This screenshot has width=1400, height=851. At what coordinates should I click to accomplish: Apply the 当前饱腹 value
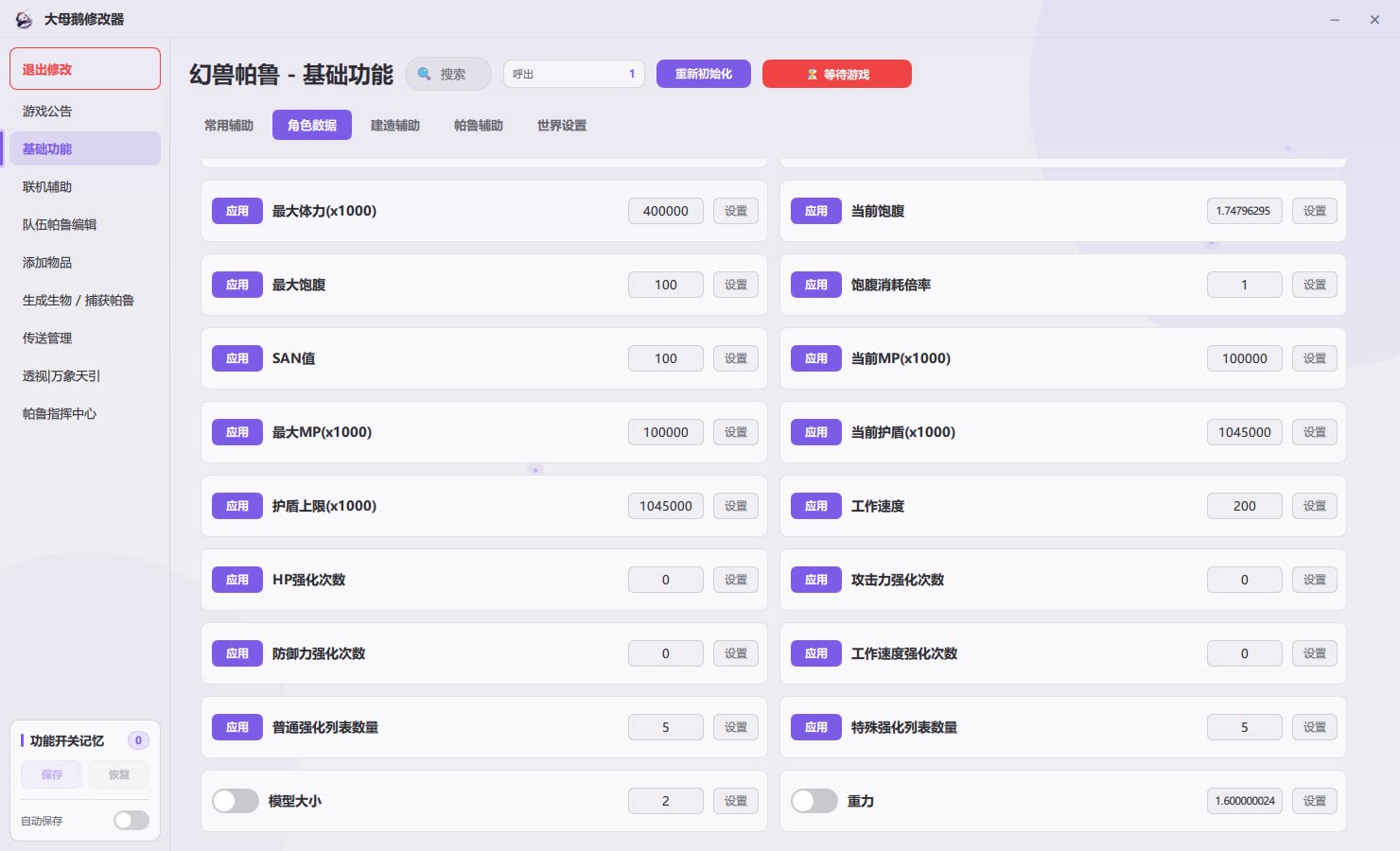816,211
